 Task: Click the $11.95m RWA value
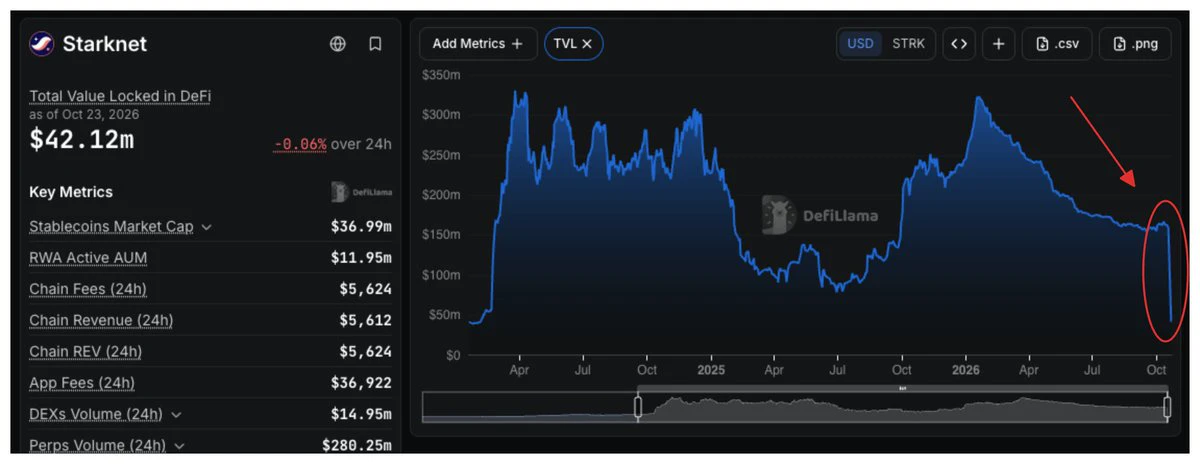point(361,258)
